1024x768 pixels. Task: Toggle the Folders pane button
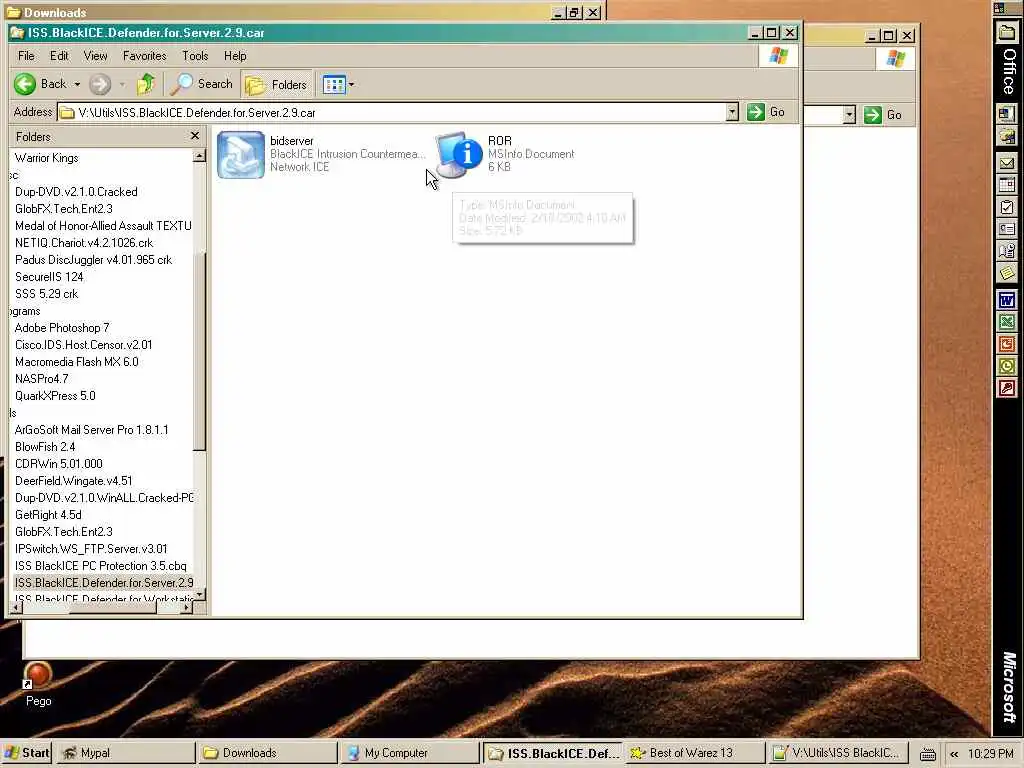click(276, 84)
